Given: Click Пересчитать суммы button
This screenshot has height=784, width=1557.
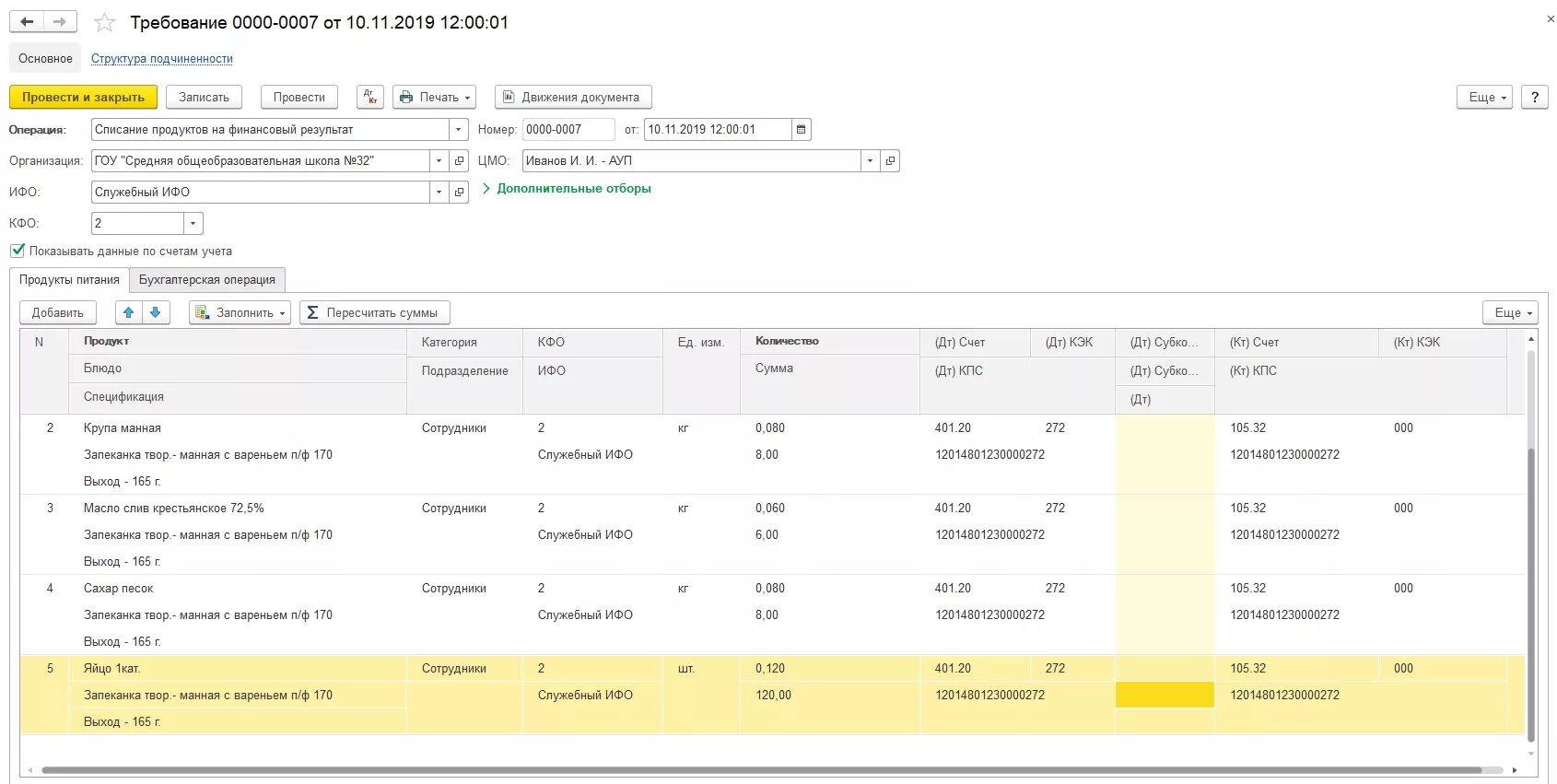Looking at the screenshot, I should (374, 312).
